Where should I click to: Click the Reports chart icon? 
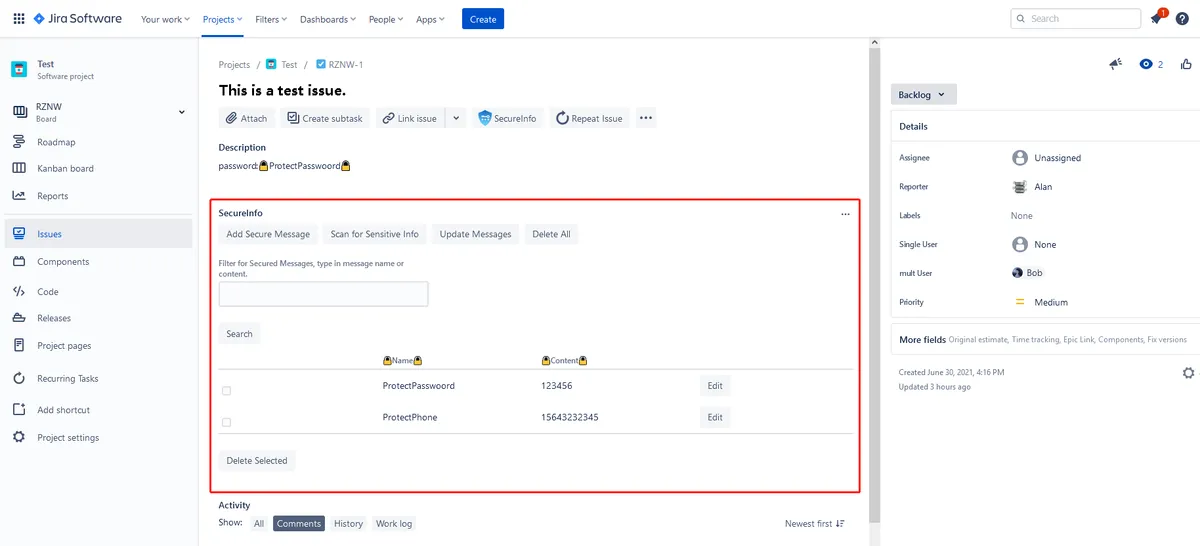(18, 196)
